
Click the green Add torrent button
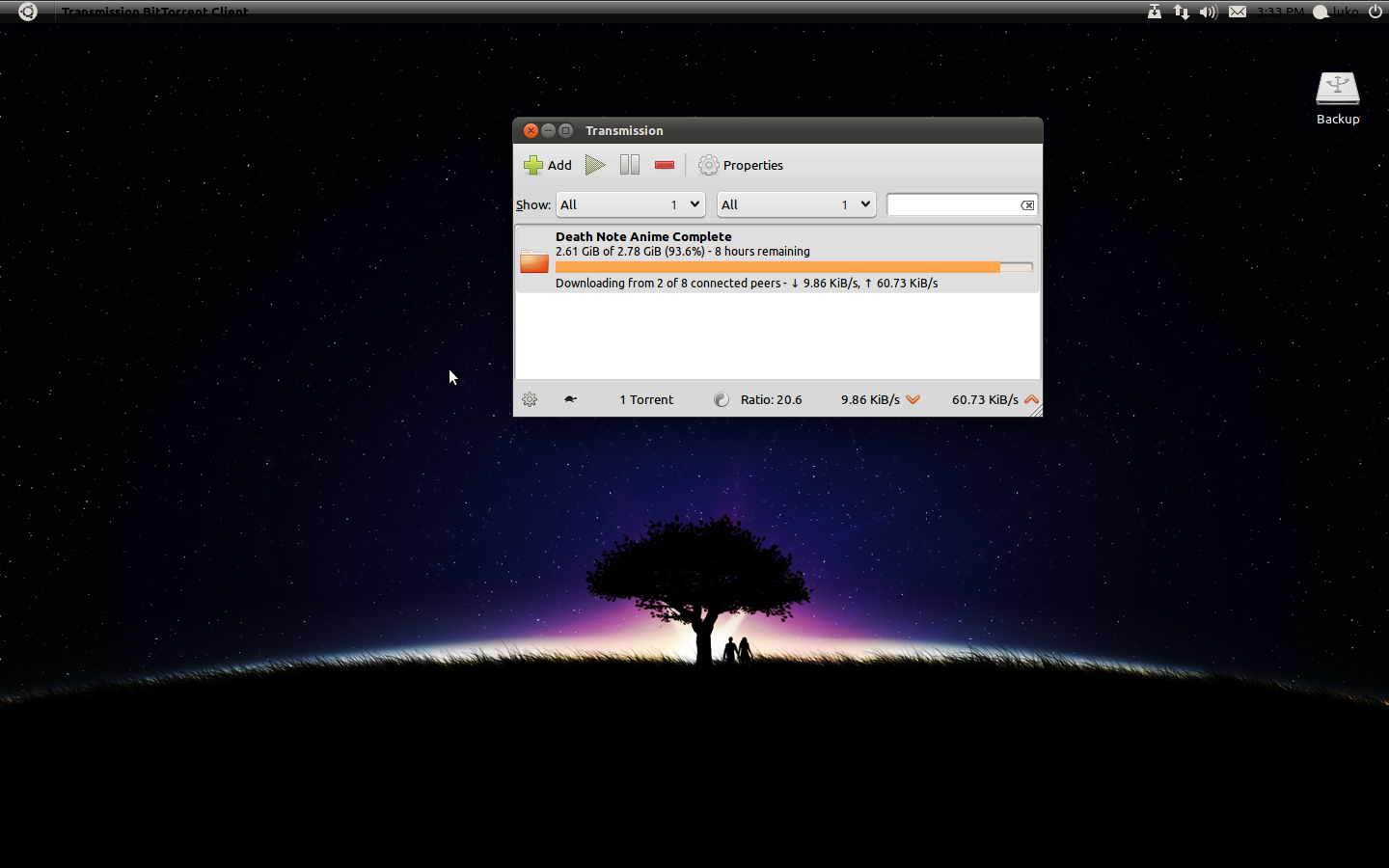[x=548, y=165]
